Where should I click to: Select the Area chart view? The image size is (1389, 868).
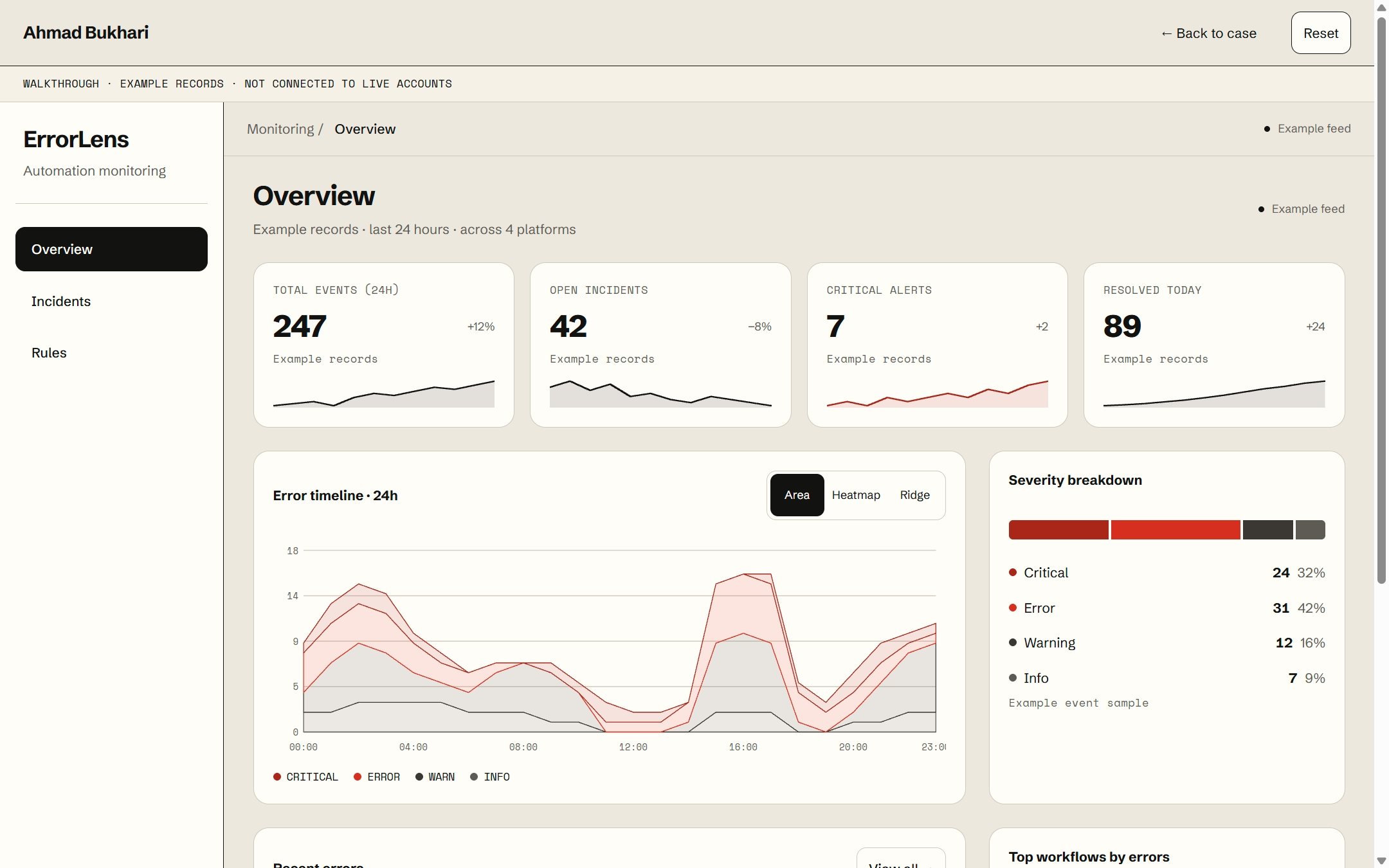pos(797,495)
